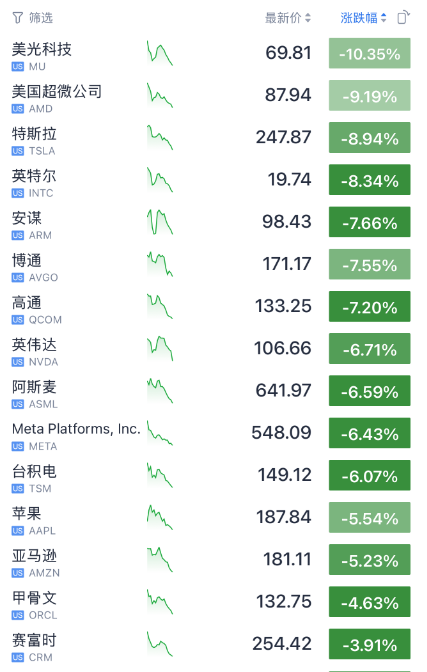
Task: Open Meta Platforms, Inc. stock details
Action: [211, 433]
